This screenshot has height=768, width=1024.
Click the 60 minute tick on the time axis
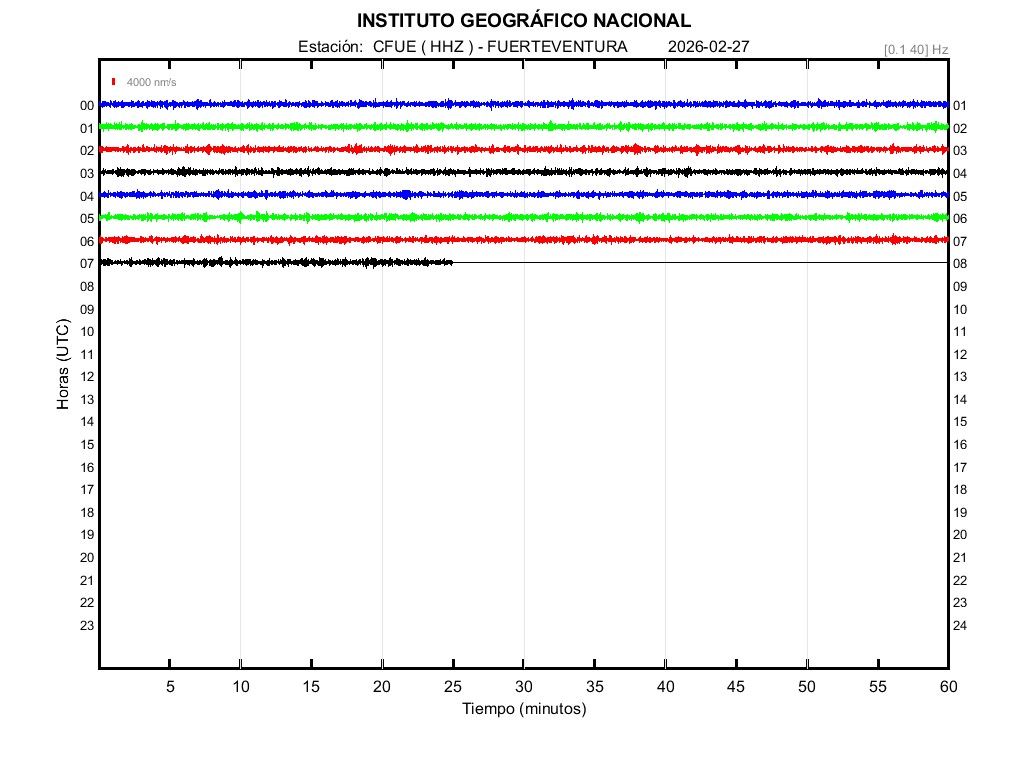(948, 686)
